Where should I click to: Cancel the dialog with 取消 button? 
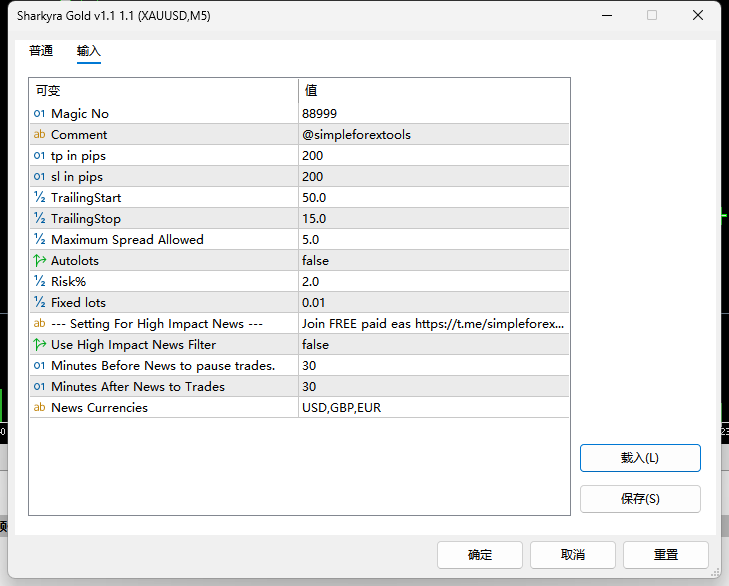coord(573,555)
